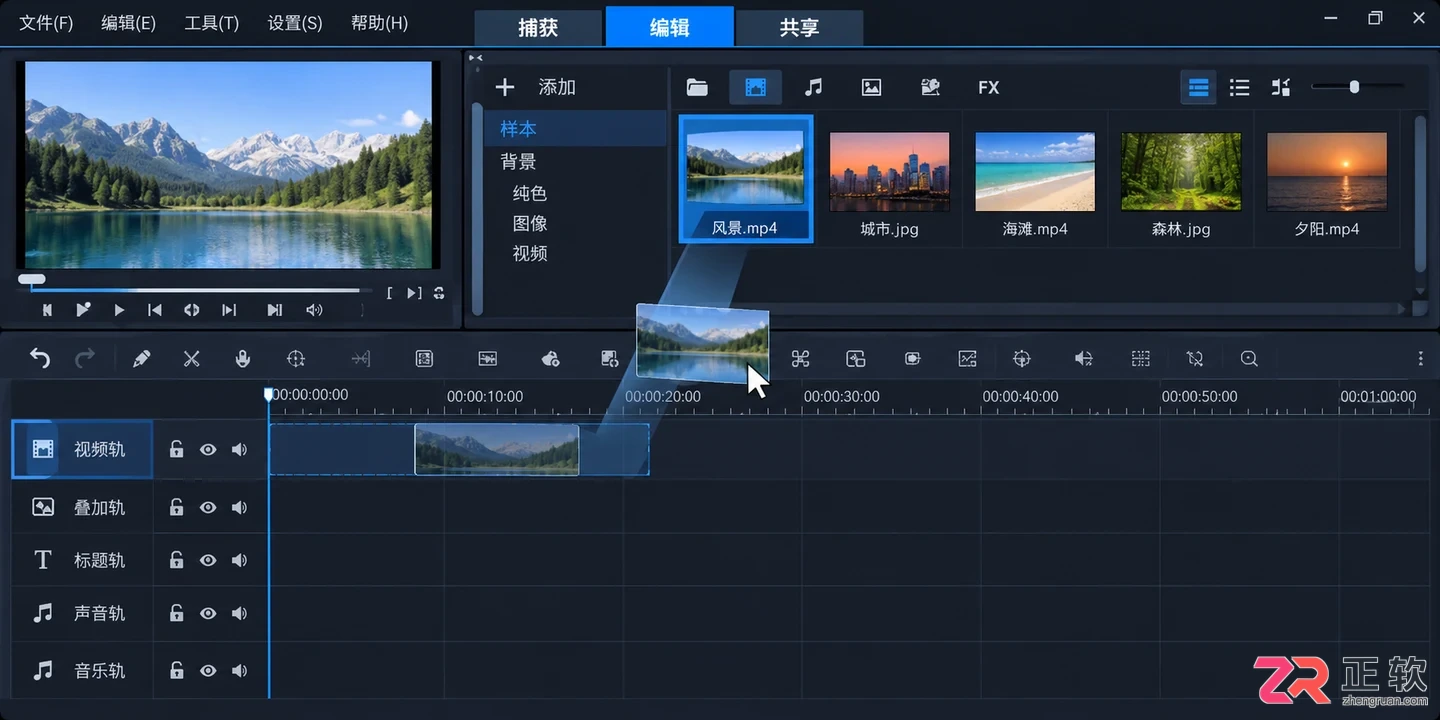The height and width of the screenshot is (720, 1440).
Task: Adjust the thumbnail size slider
Action: (x=1354, y=87)
